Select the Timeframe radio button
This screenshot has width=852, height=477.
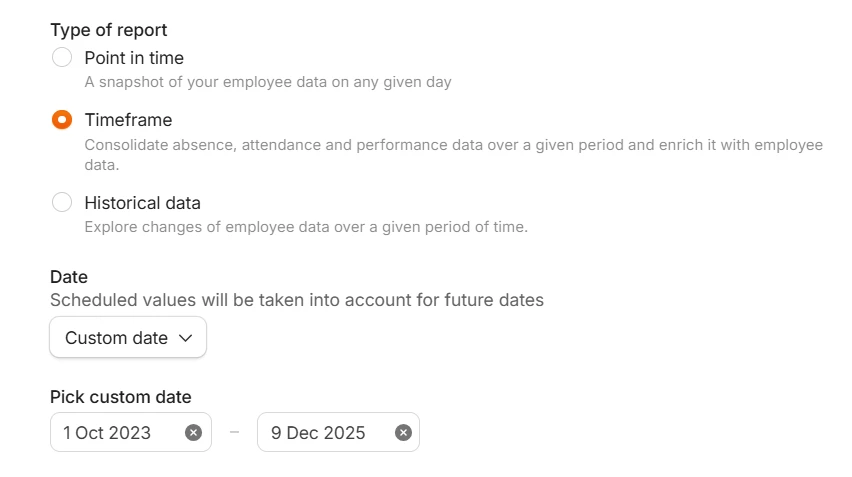tap(62, 120)
